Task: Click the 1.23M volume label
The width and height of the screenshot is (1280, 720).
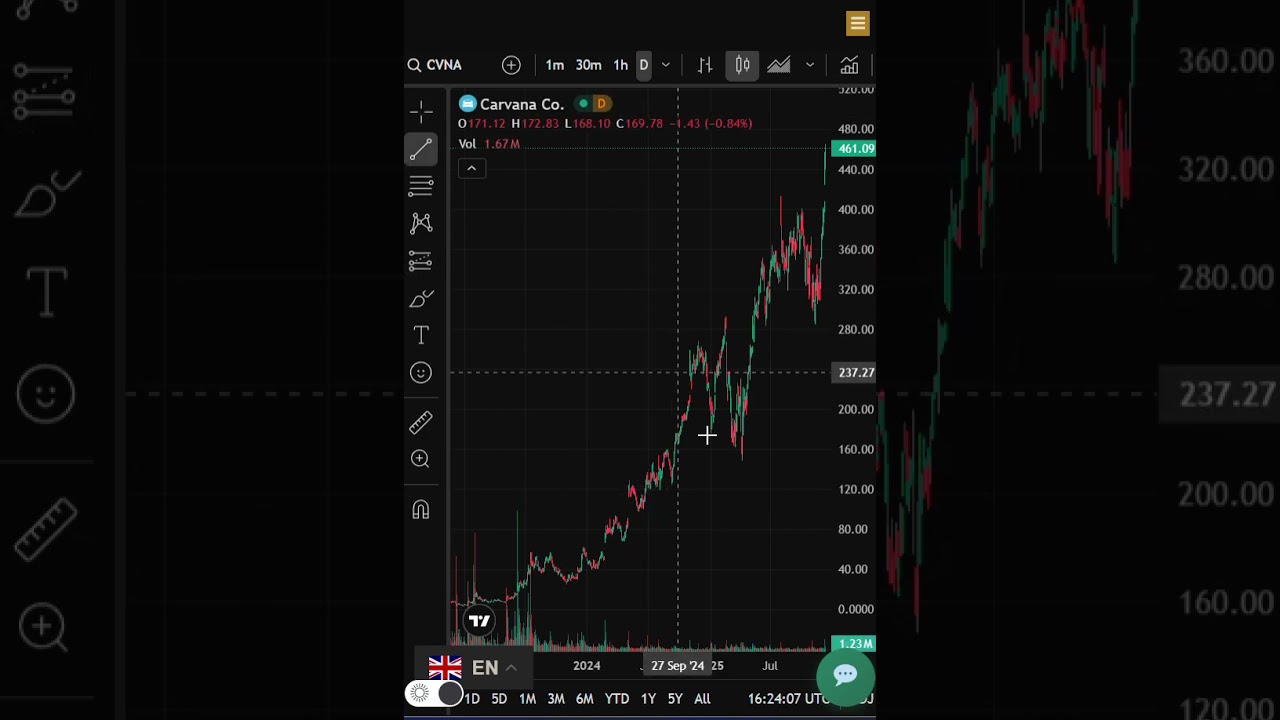Action: pyautogui.click(x=856, y=644)
